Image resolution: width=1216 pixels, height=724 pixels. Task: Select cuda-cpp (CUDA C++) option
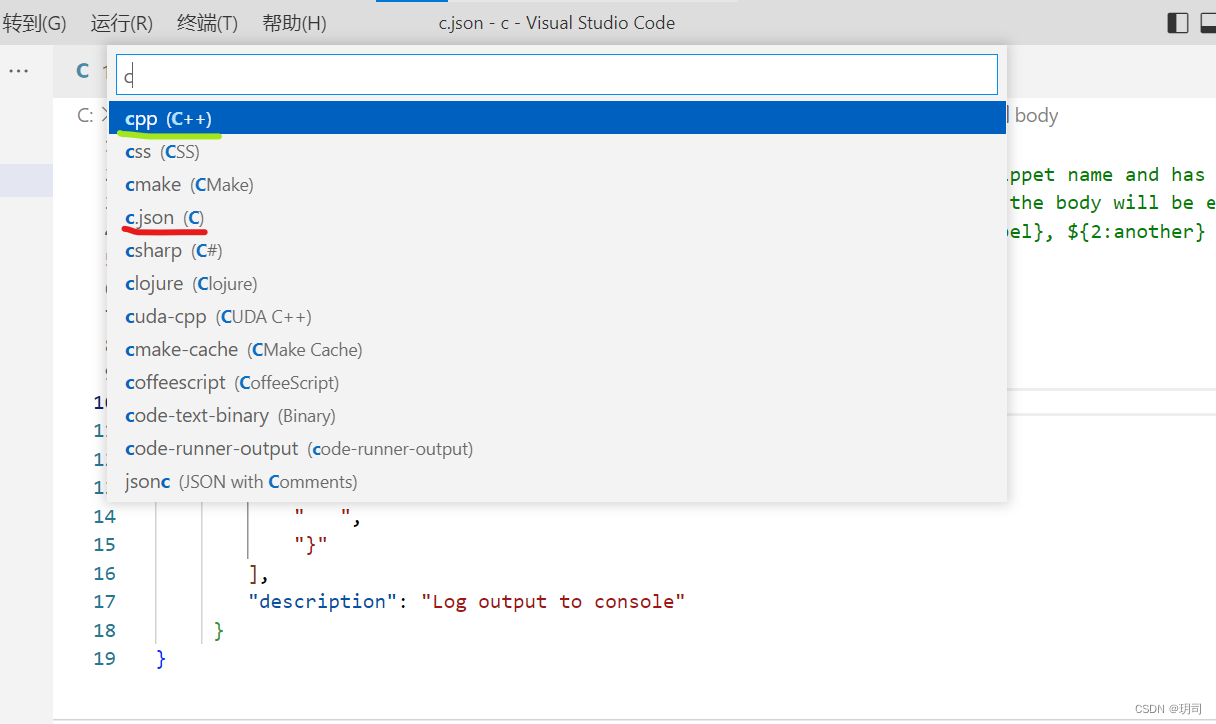pyautogui.click(x=557, y=317)
